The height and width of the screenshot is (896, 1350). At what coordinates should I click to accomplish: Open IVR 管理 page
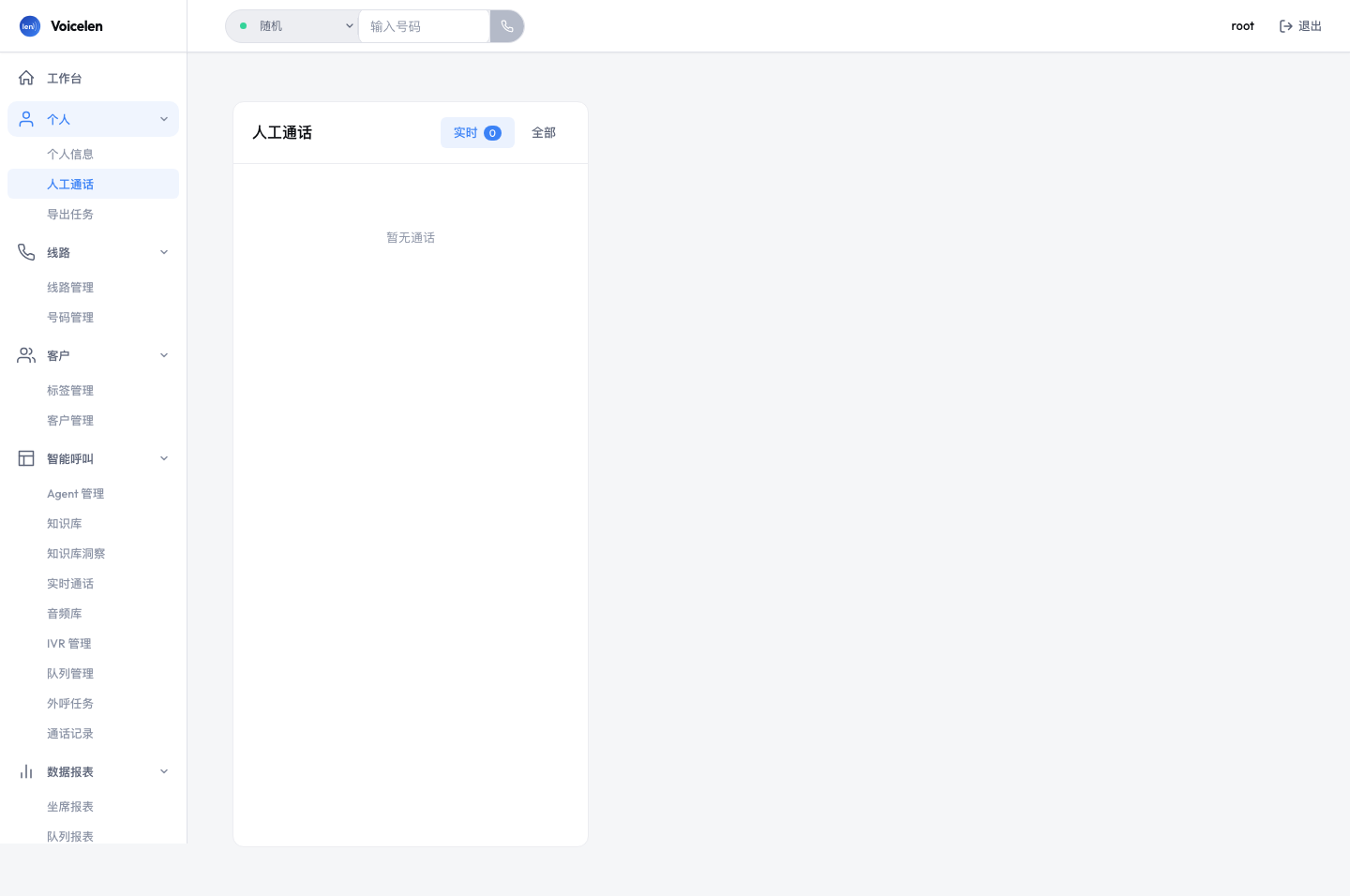tap(93, 643)
